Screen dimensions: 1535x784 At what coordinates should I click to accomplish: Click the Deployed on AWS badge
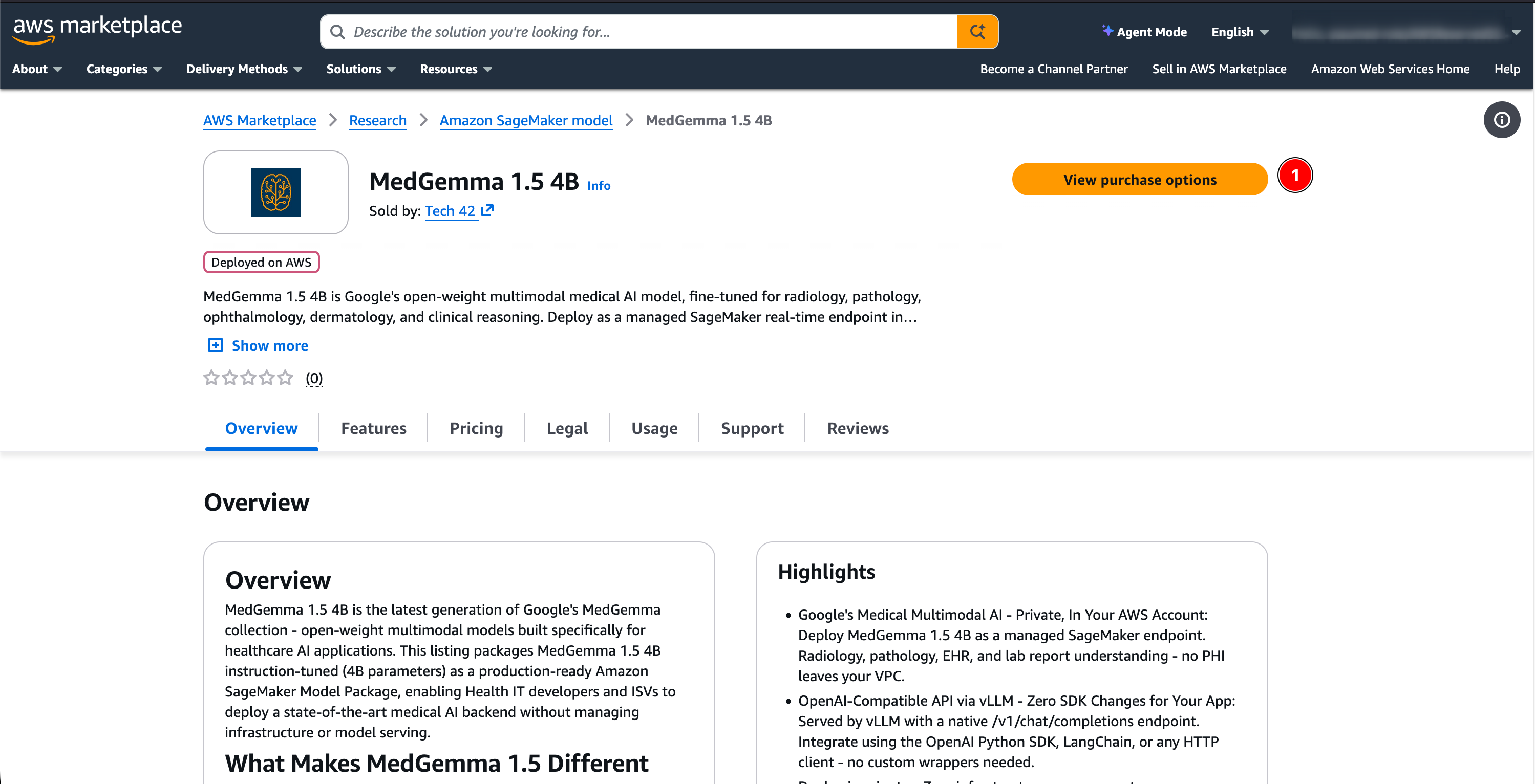[x=261, y=262]
